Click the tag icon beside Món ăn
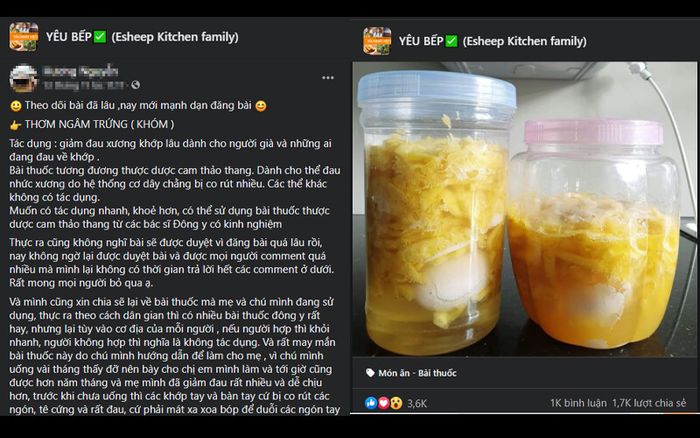The width and height of the screenshot is (700, 438). coord(370,373)
